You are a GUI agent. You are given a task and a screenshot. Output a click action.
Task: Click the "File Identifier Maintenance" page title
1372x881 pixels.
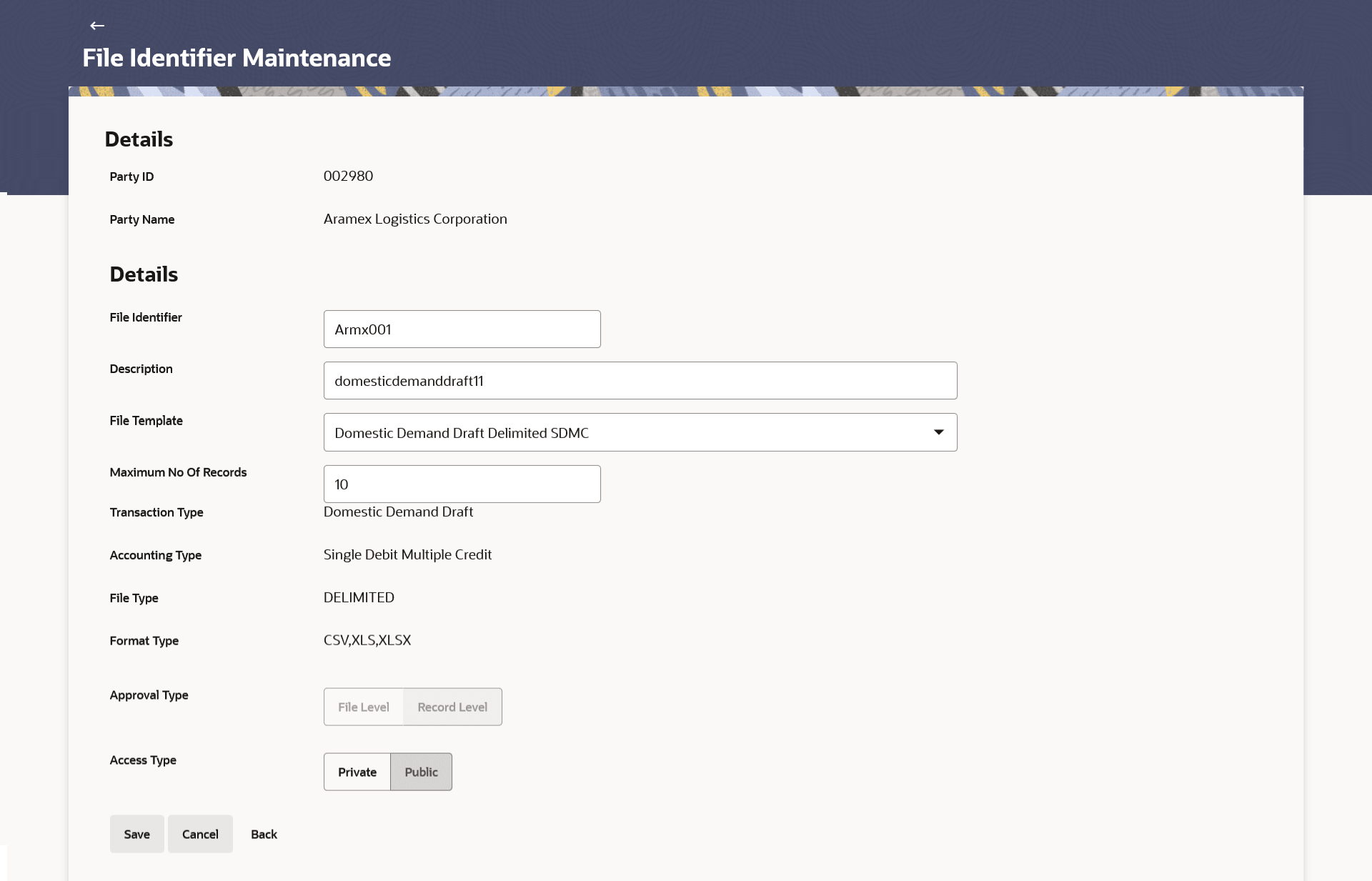[237, 58]
